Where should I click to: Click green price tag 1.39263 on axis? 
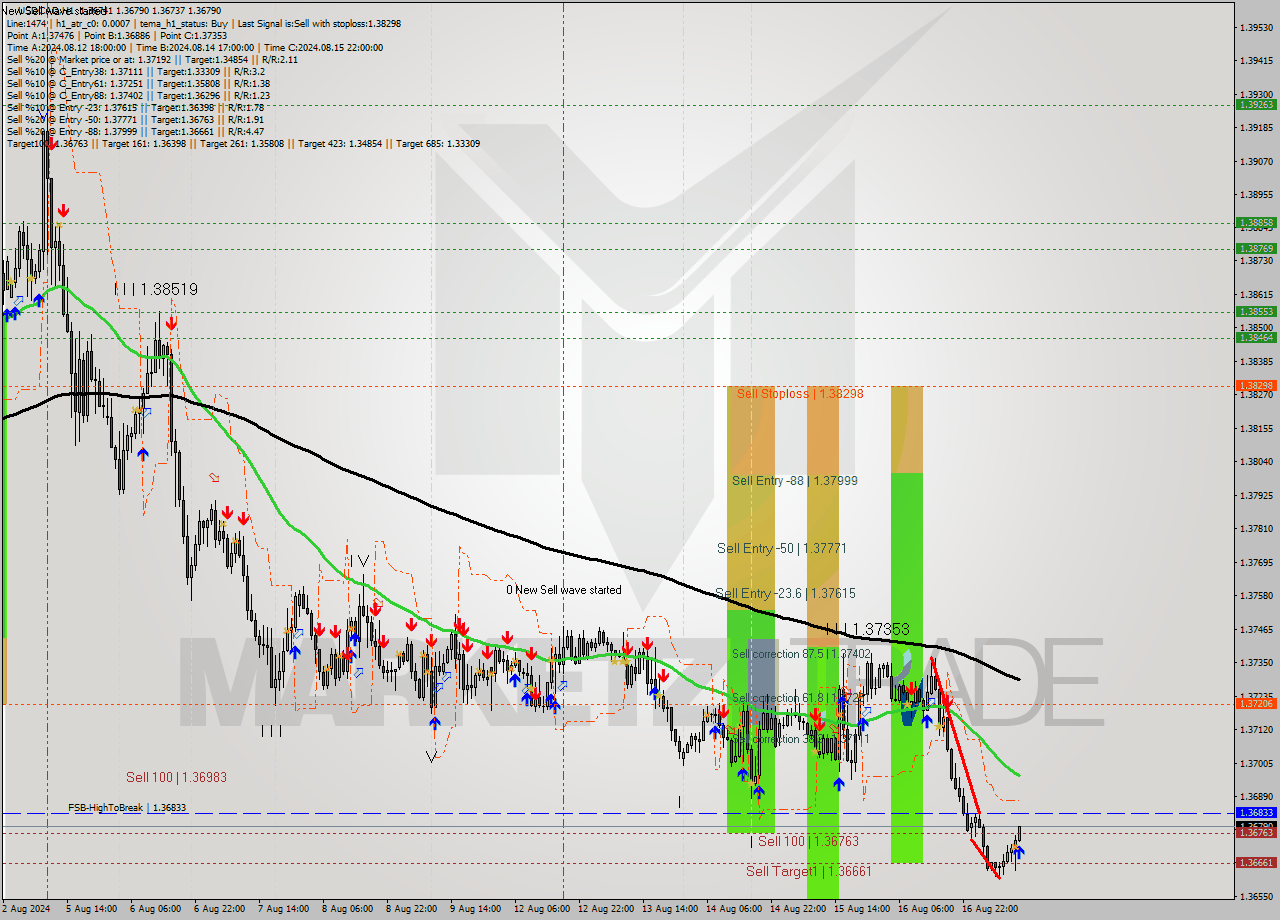[1256, 104]
